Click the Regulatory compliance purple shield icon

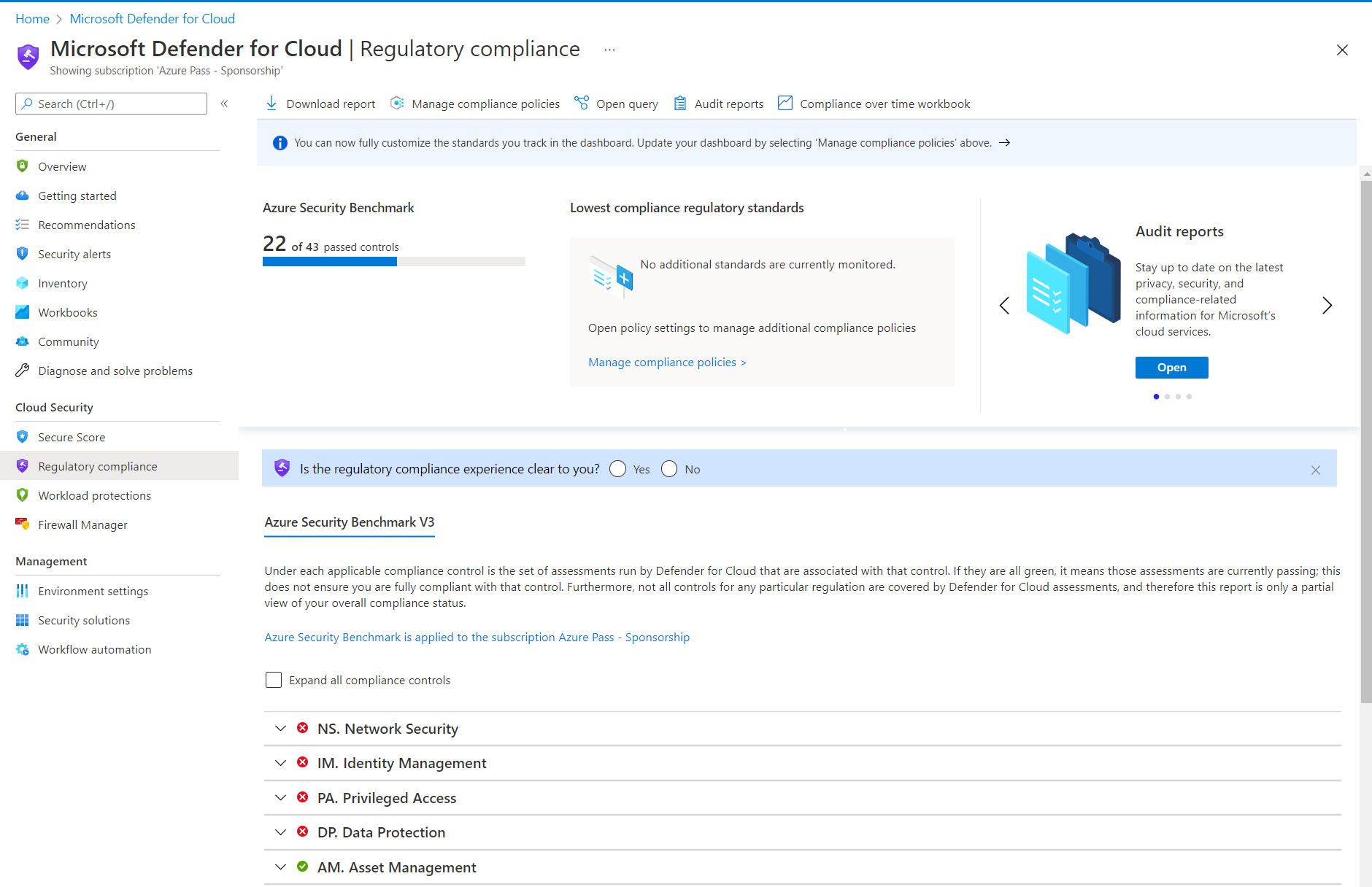point(23,466)
